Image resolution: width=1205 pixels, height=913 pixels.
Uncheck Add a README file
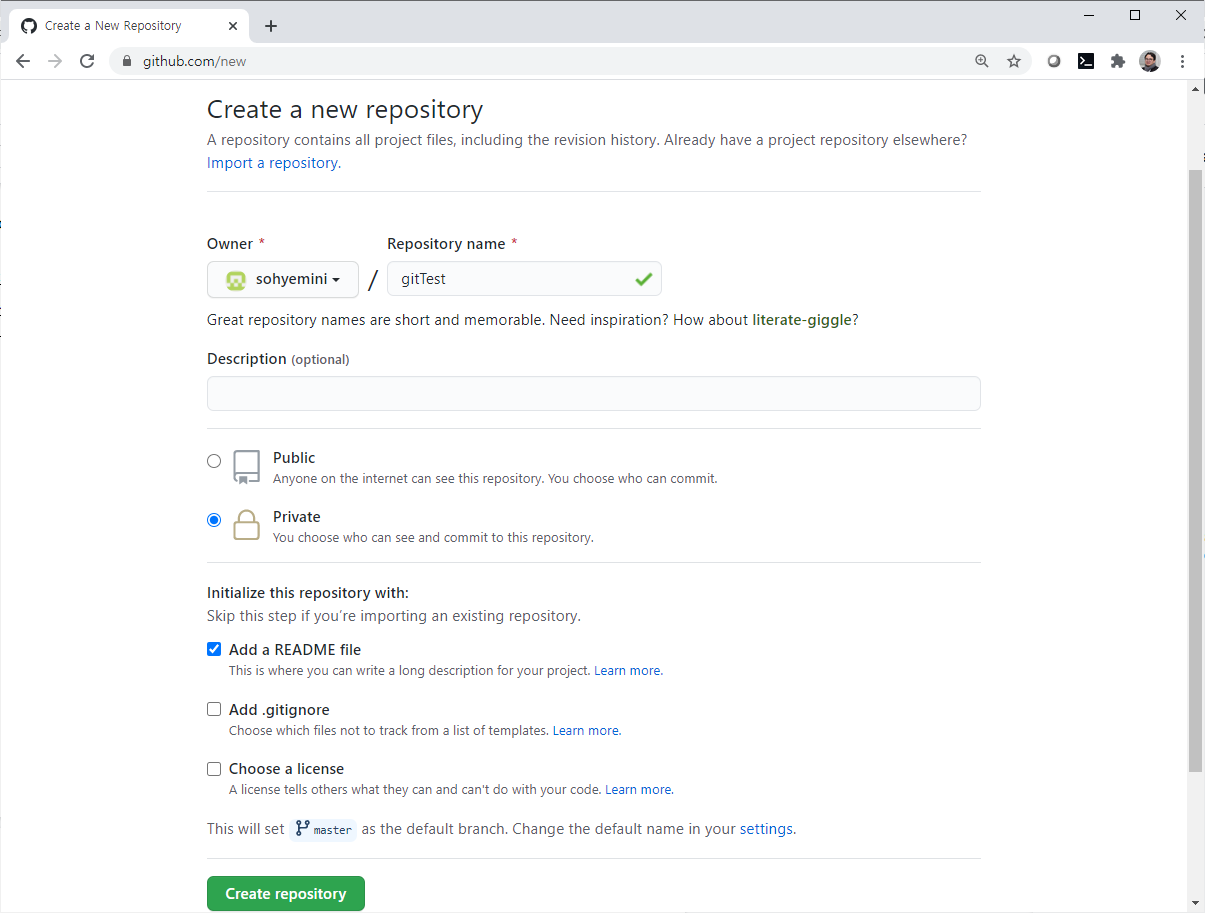[x=214, y=649]
